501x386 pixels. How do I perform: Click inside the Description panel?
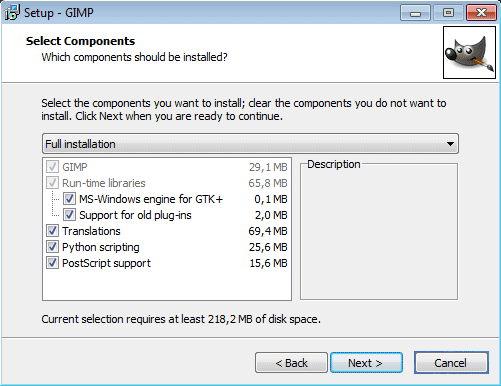[379, 233]
